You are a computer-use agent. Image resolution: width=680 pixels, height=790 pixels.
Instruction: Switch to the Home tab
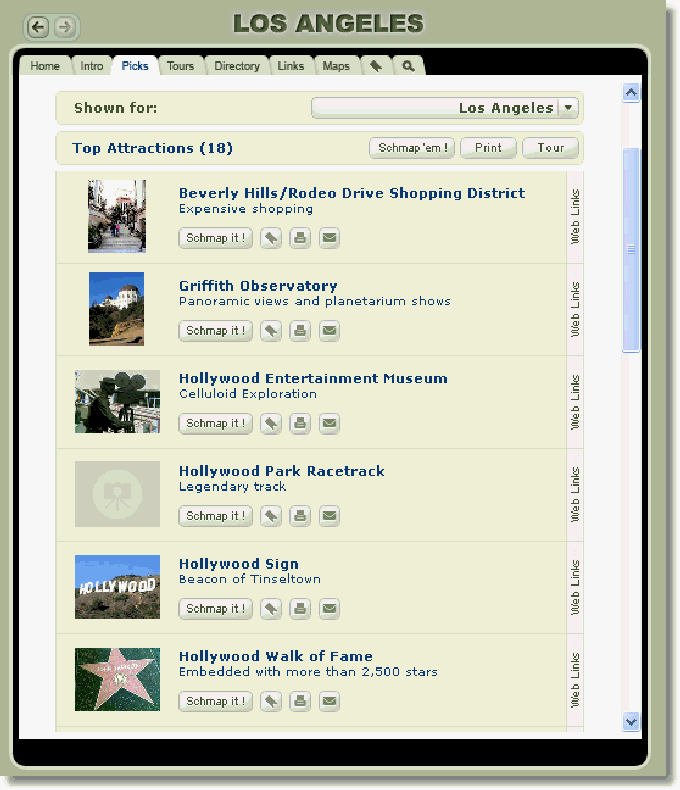[x=45, y=66]
